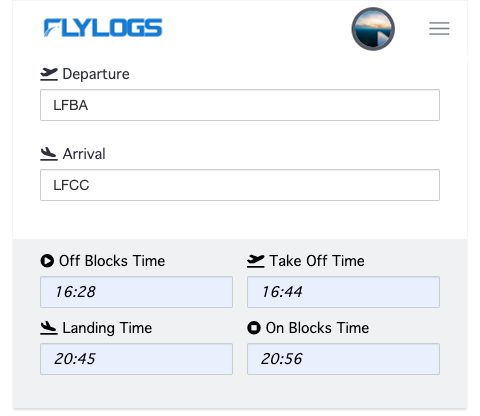480x416 pixels.
Task: Select the Landing Time field 20:45
Action: pyautogui.click(x=136, y=359)
